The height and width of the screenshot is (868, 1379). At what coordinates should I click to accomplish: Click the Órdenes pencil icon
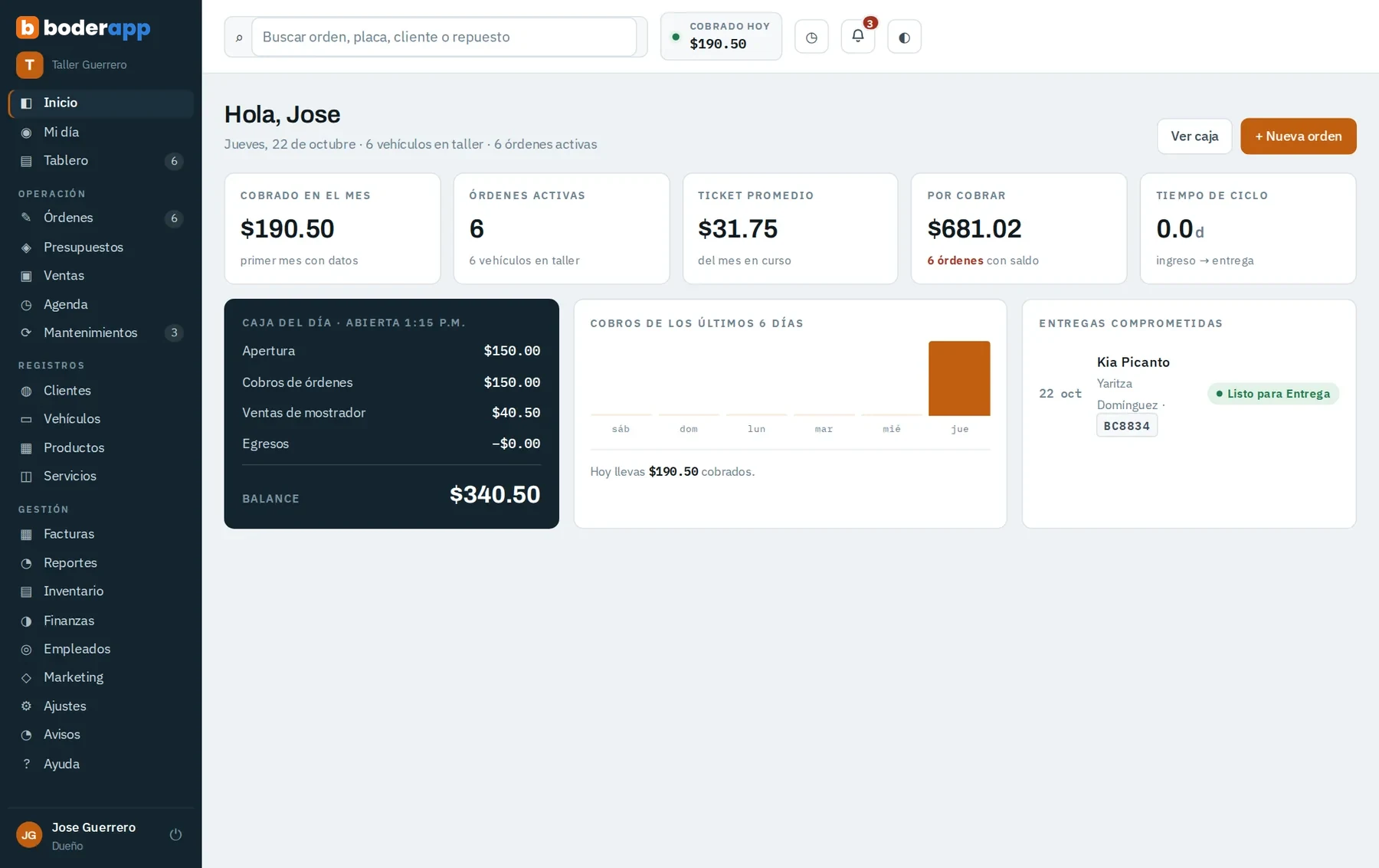click(26, 218)
